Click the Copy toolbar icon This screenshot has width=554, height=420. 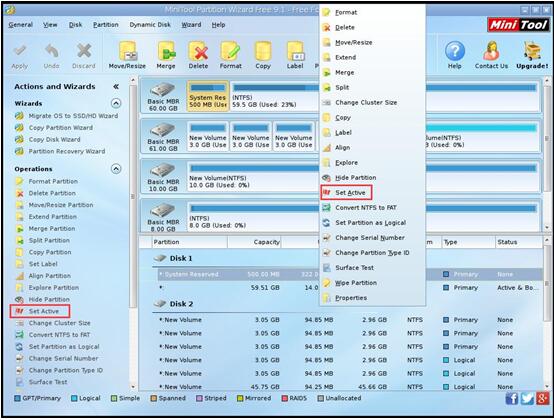(263, 55)
